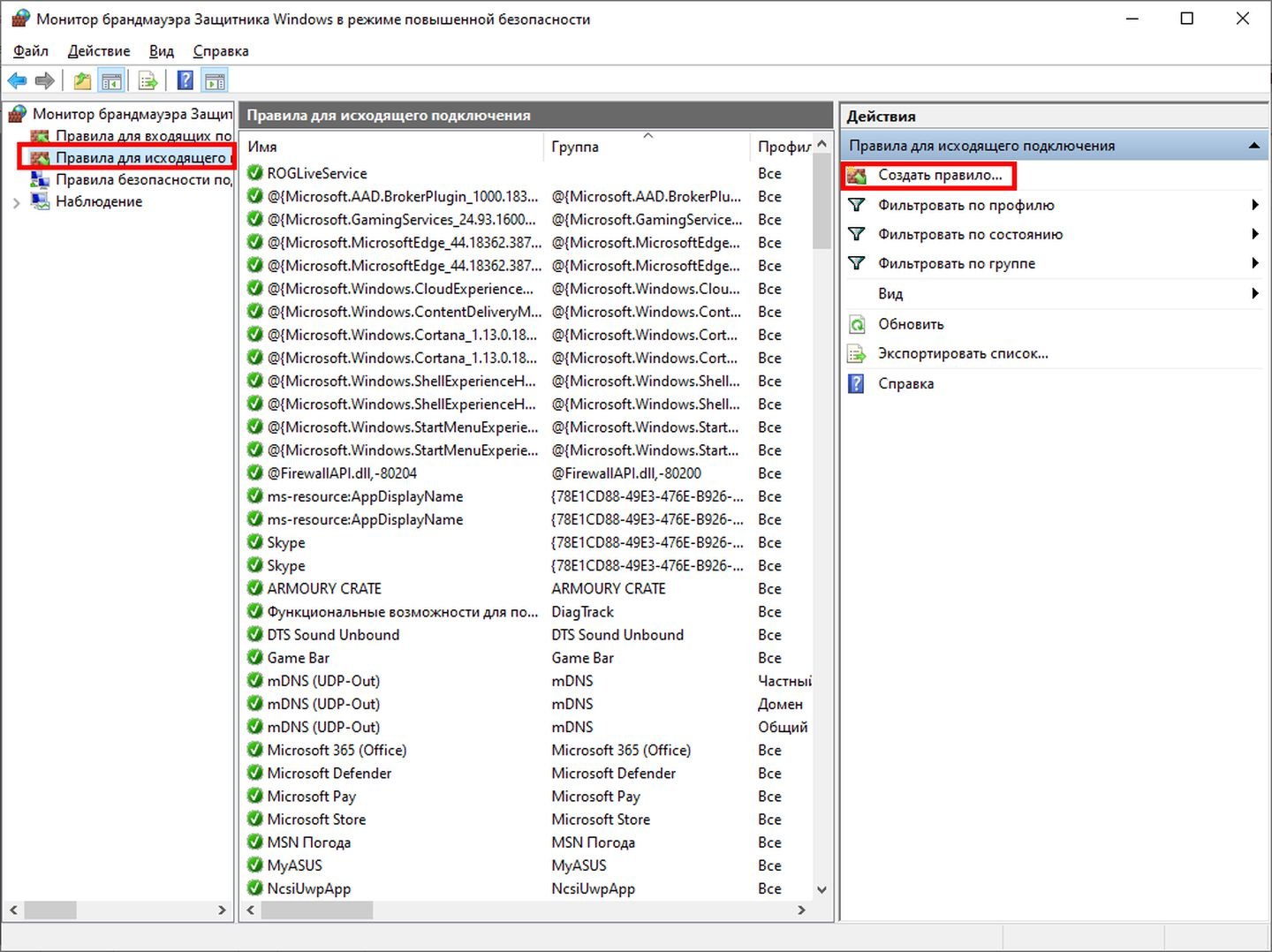Viewport: 1272px width, 952px height.
Task: Click the Forward arrow in the toolbar
Action: point(45,81)
